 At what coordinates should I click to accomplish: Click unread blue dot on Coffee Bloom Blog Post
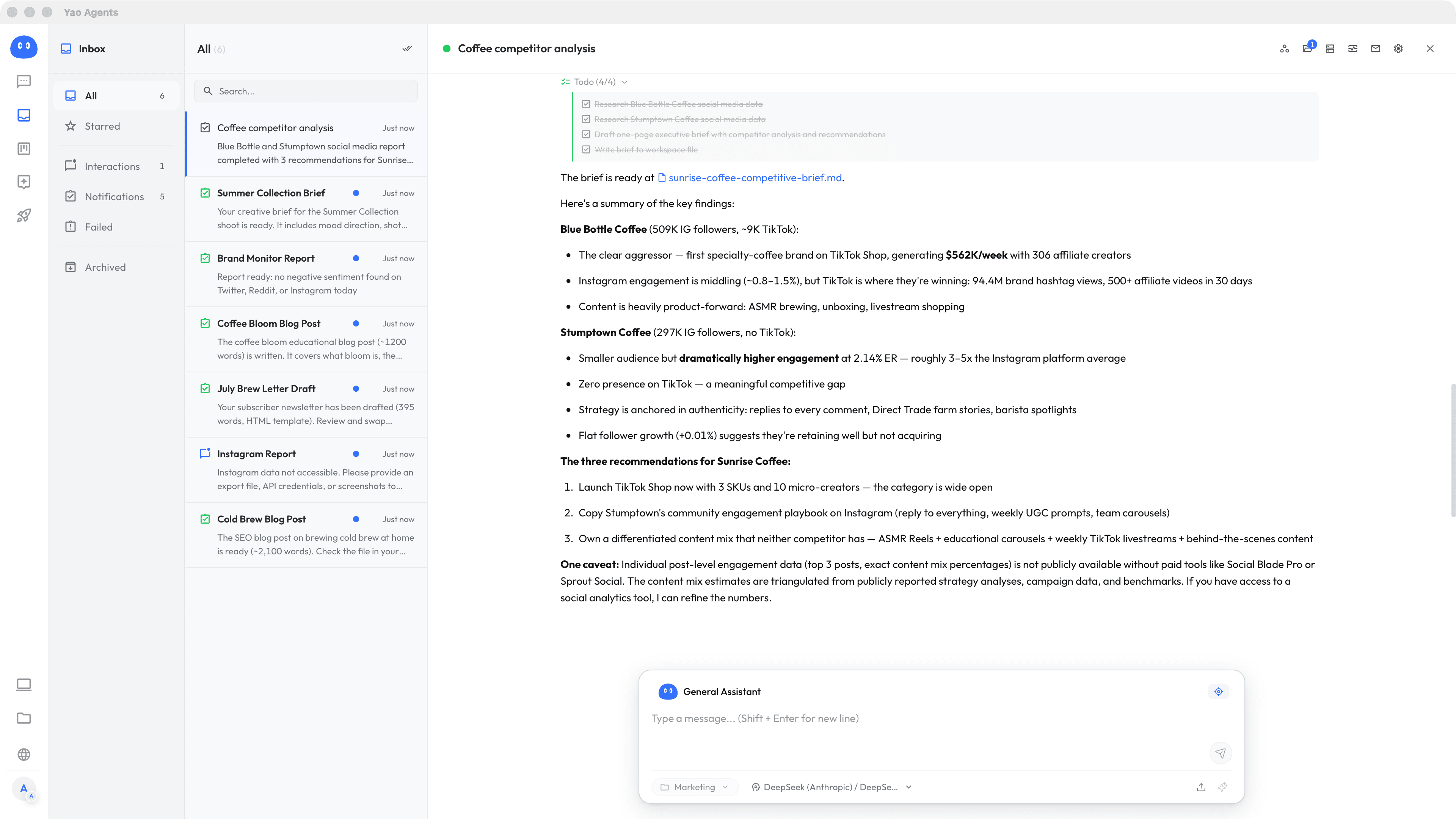(x=356, y=323)
